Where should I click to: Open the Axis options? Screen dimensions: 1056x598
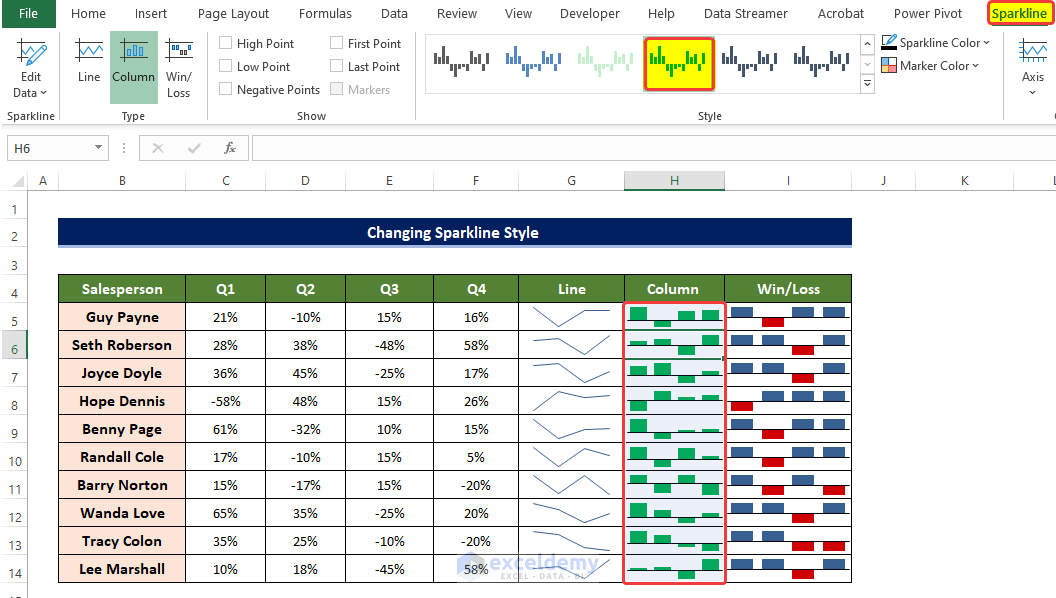coord(1032,67)
